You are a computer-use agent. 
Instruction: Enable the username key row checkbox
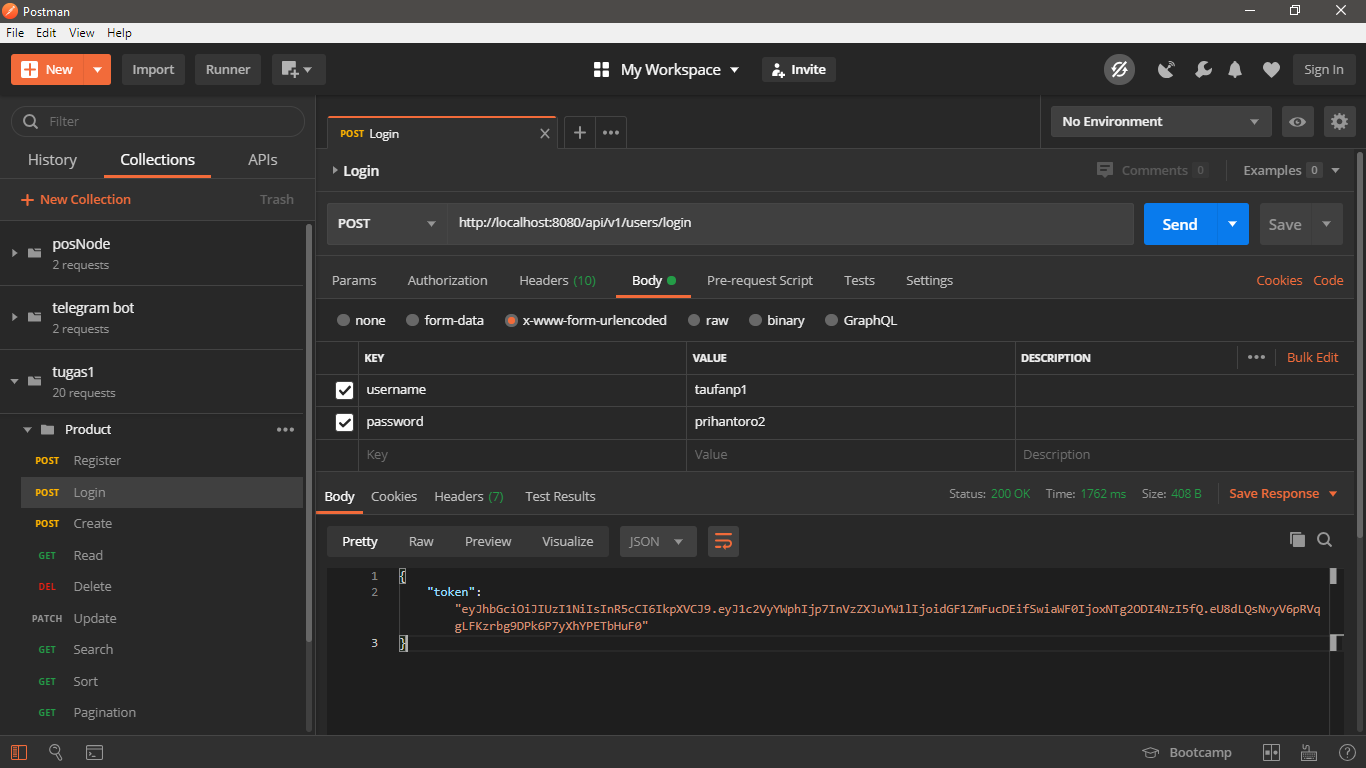click(x=344, y=390)
